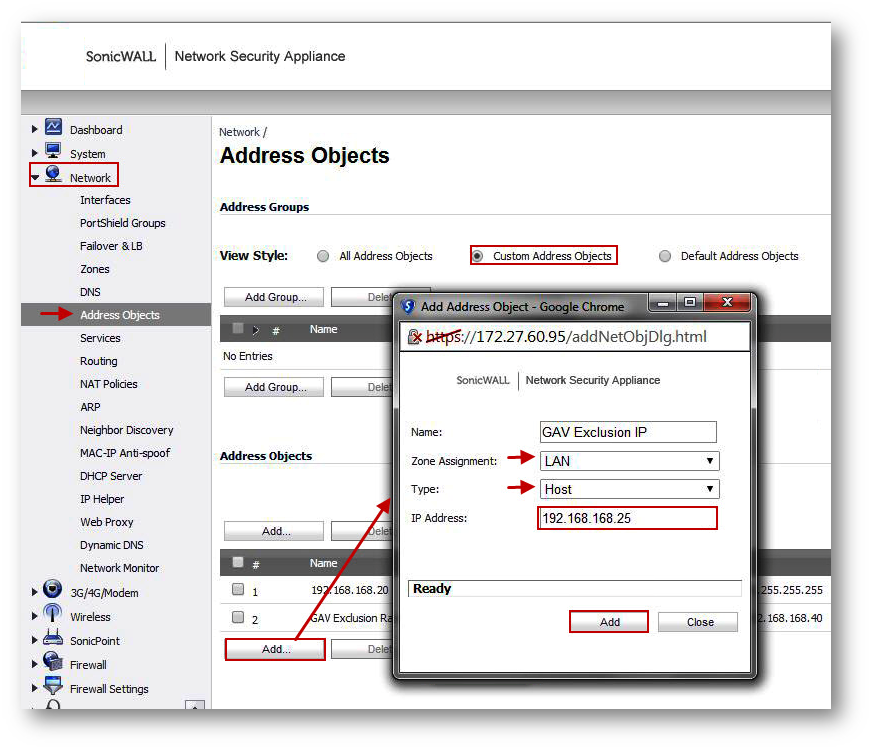
Task: Expand the Wireless menu section
Action: click(x=35, y=616)
